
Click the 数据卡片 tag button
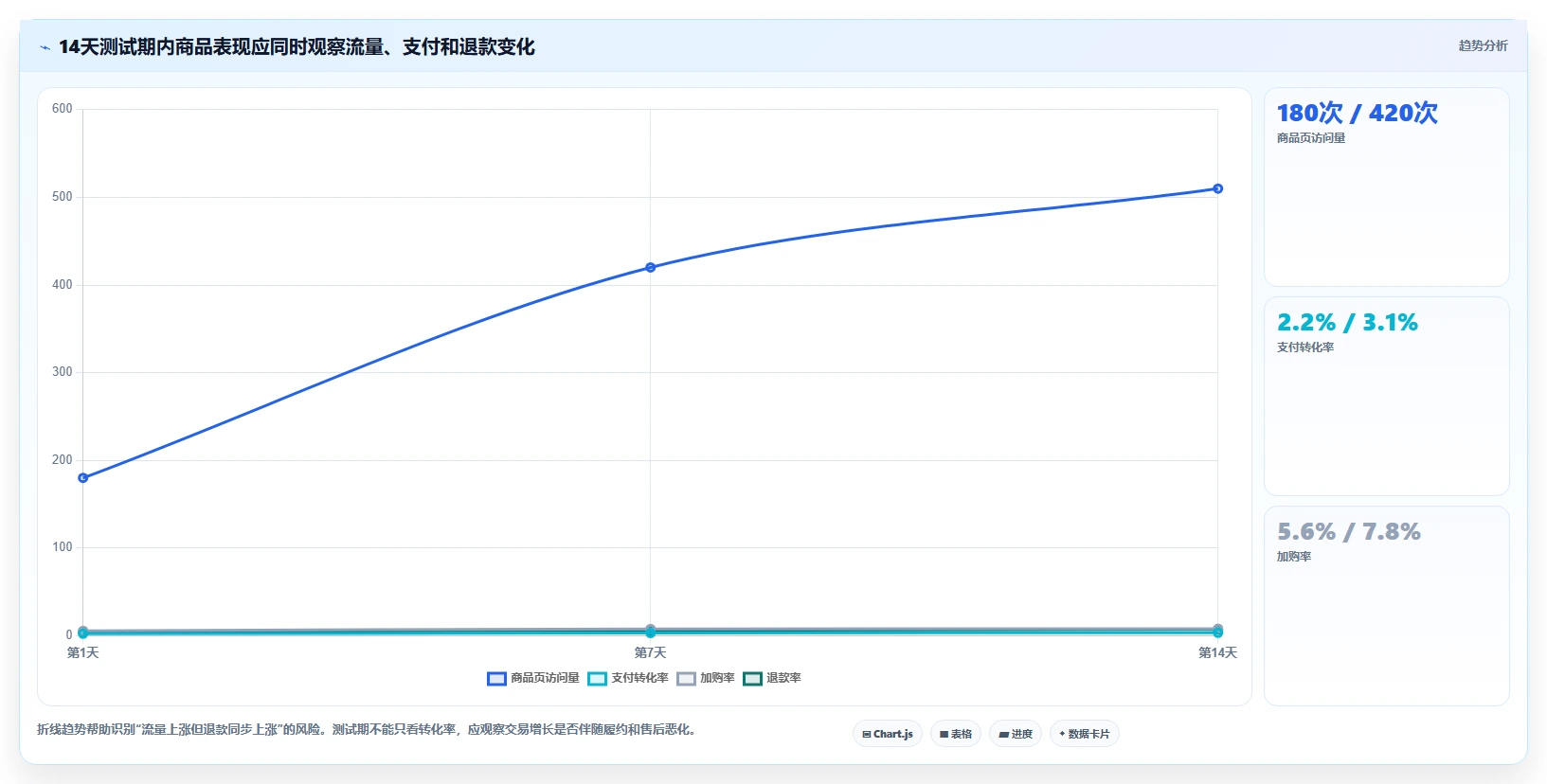(x=1085, y=734)
